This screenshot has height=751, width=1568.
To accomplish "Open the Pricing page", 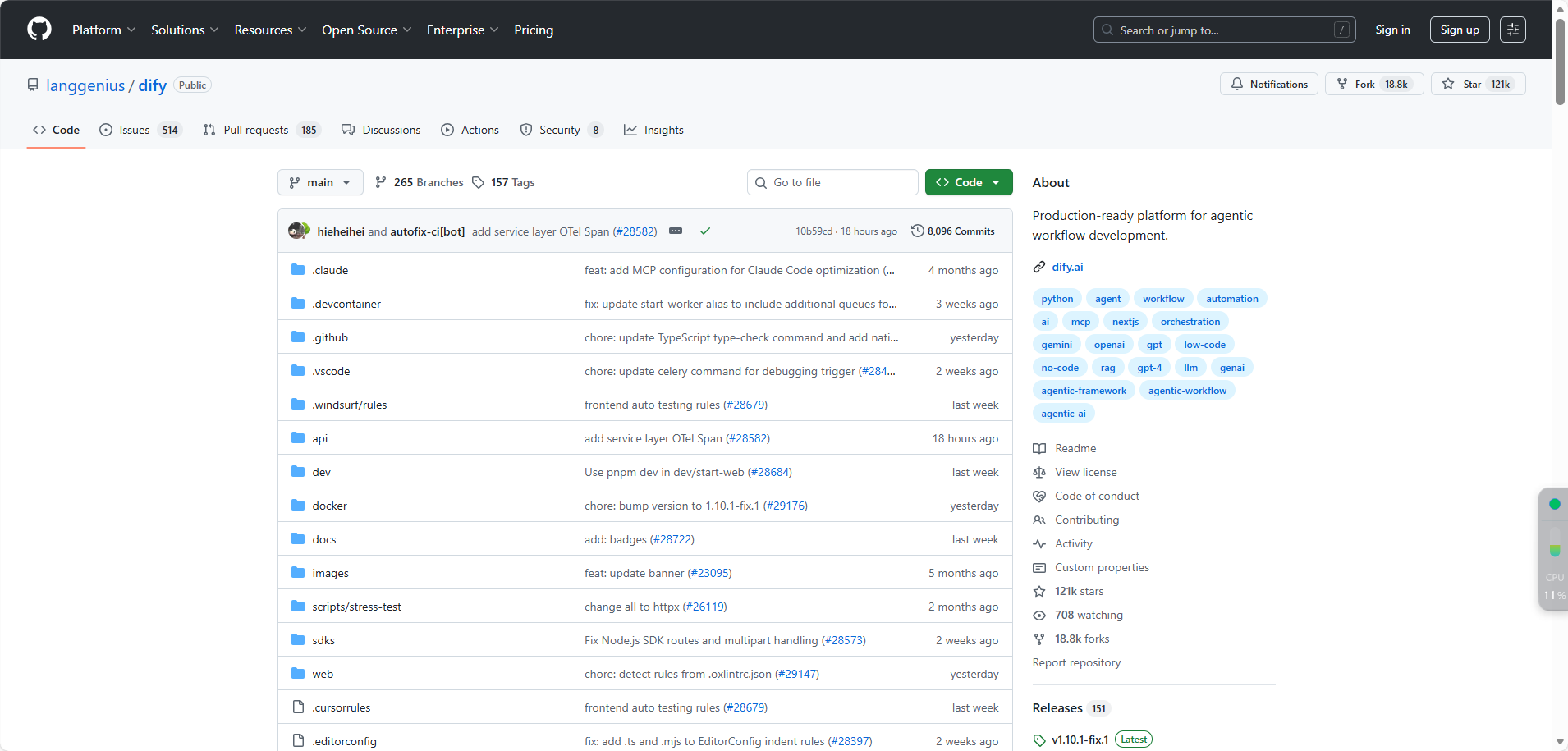I will [x=534, y=30].
